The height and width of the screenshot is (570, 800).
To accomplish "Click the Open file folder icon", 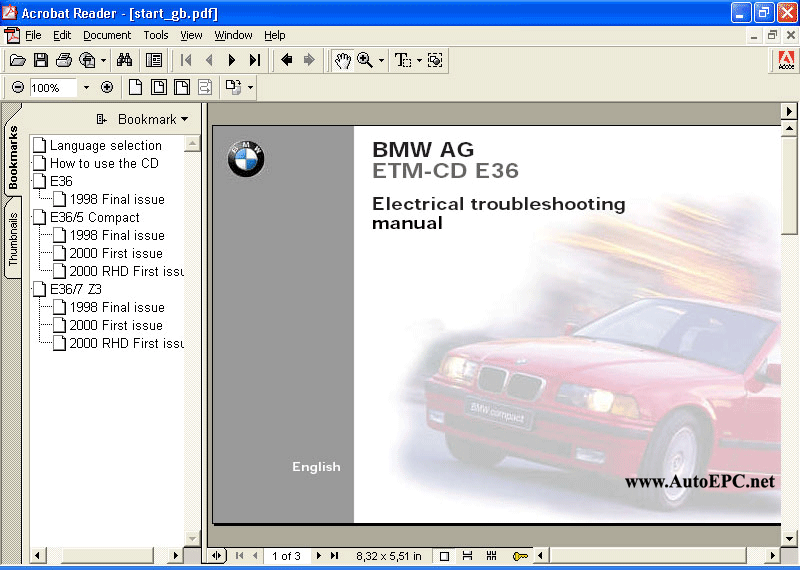I will (x=17, y=60).
